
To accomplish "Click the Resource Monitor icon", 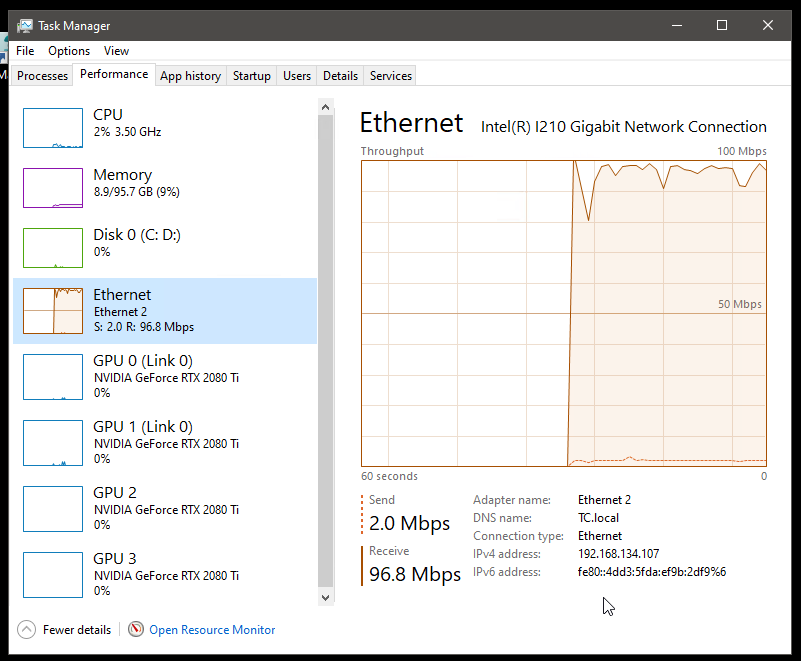I will click(137, 630).
